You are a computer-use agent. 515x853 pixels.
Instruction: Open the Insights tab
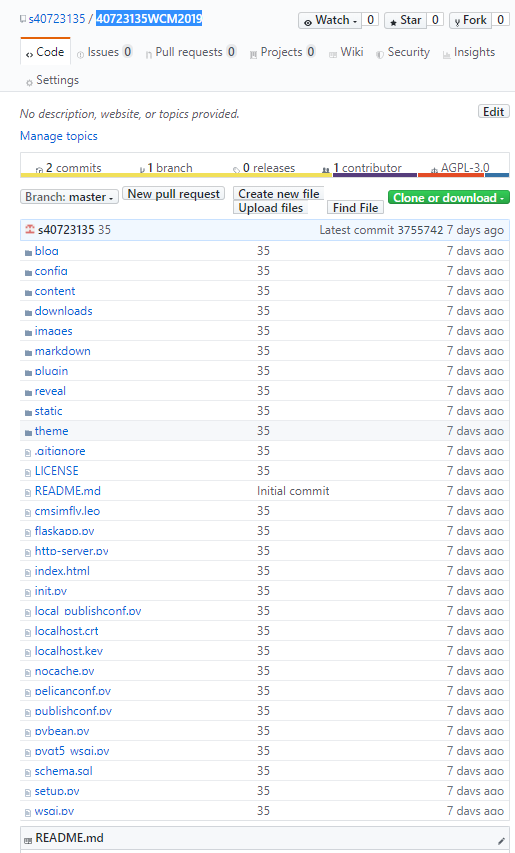pyautogui.click(x=469, y=52)
